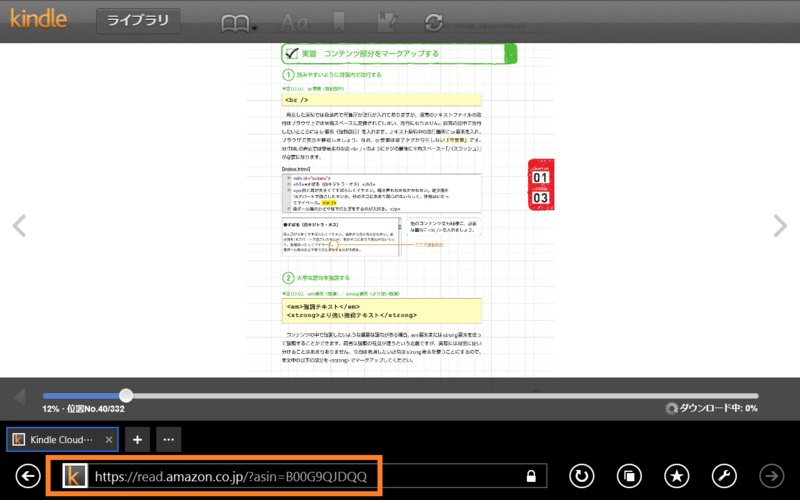Sync reading position with refresh icon
The image size is (800, 500).
point(434,22)
